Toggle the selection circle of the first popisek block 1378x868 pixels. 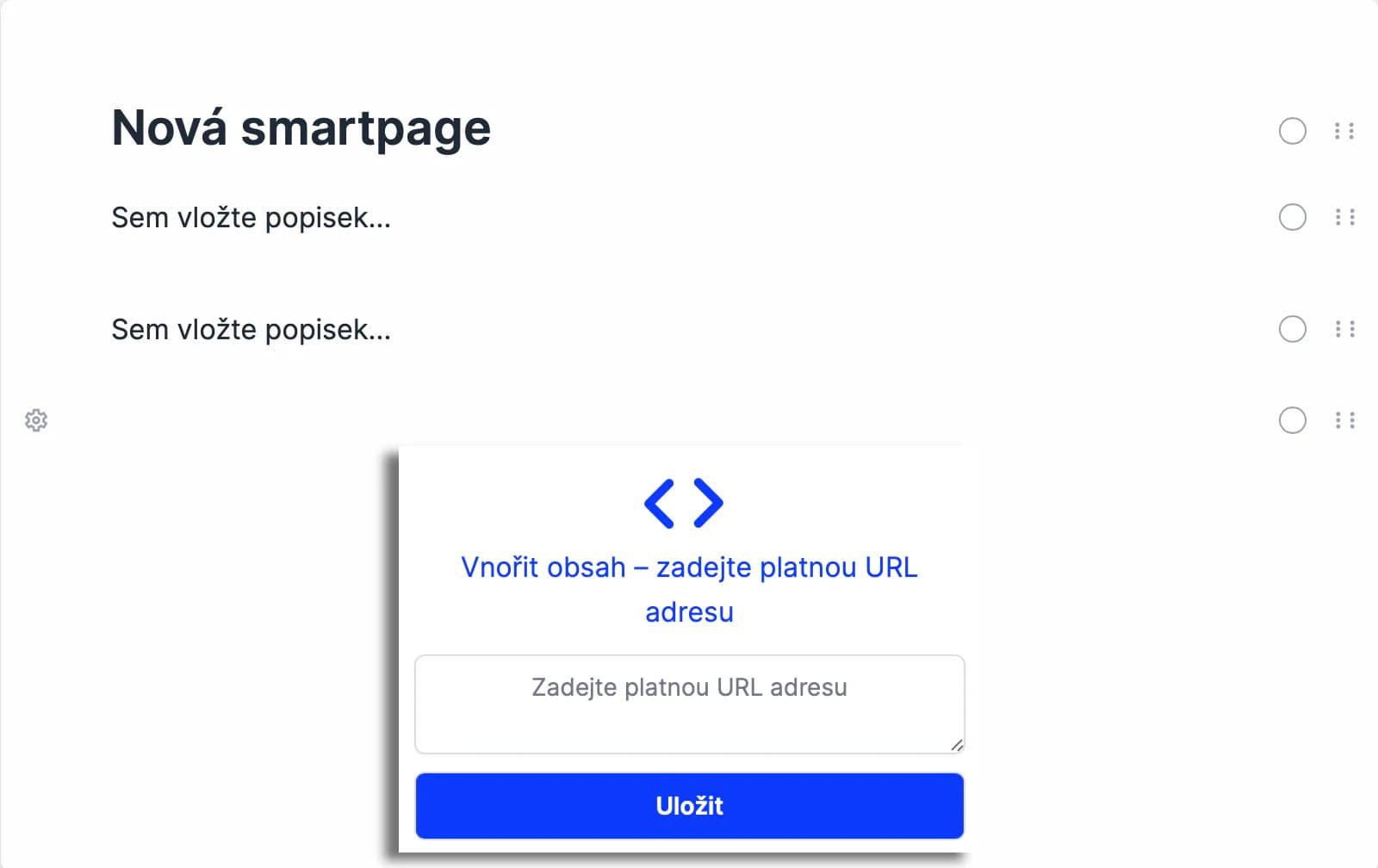(1292, 217)
